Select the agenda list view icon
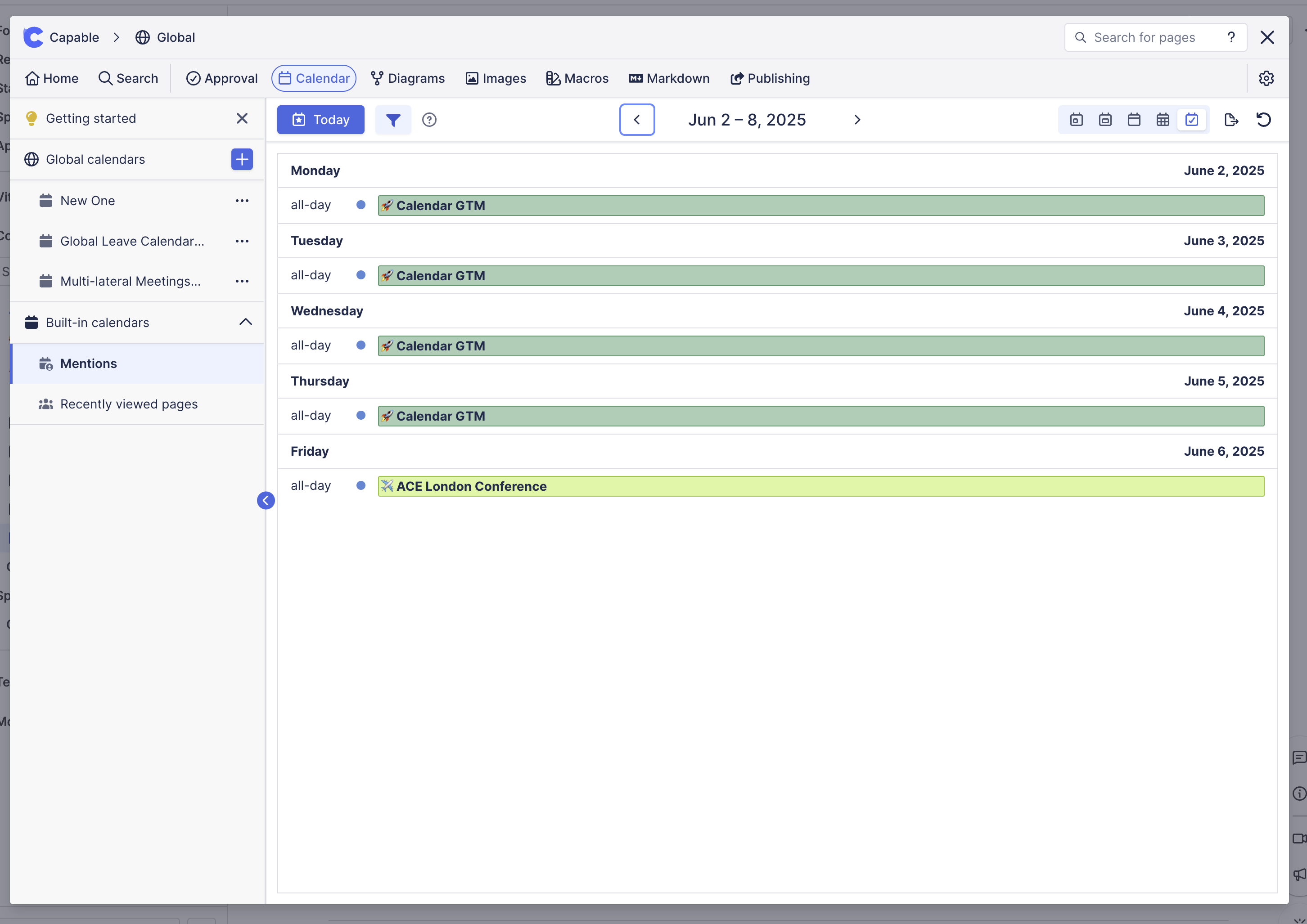The width and height of the screenshot is (1307, 924). tap(1191, 120)
